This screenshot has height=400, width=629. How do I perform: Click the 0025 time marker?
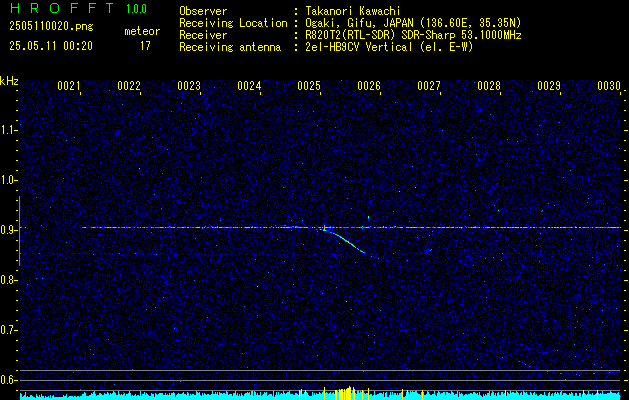point(309,86)
